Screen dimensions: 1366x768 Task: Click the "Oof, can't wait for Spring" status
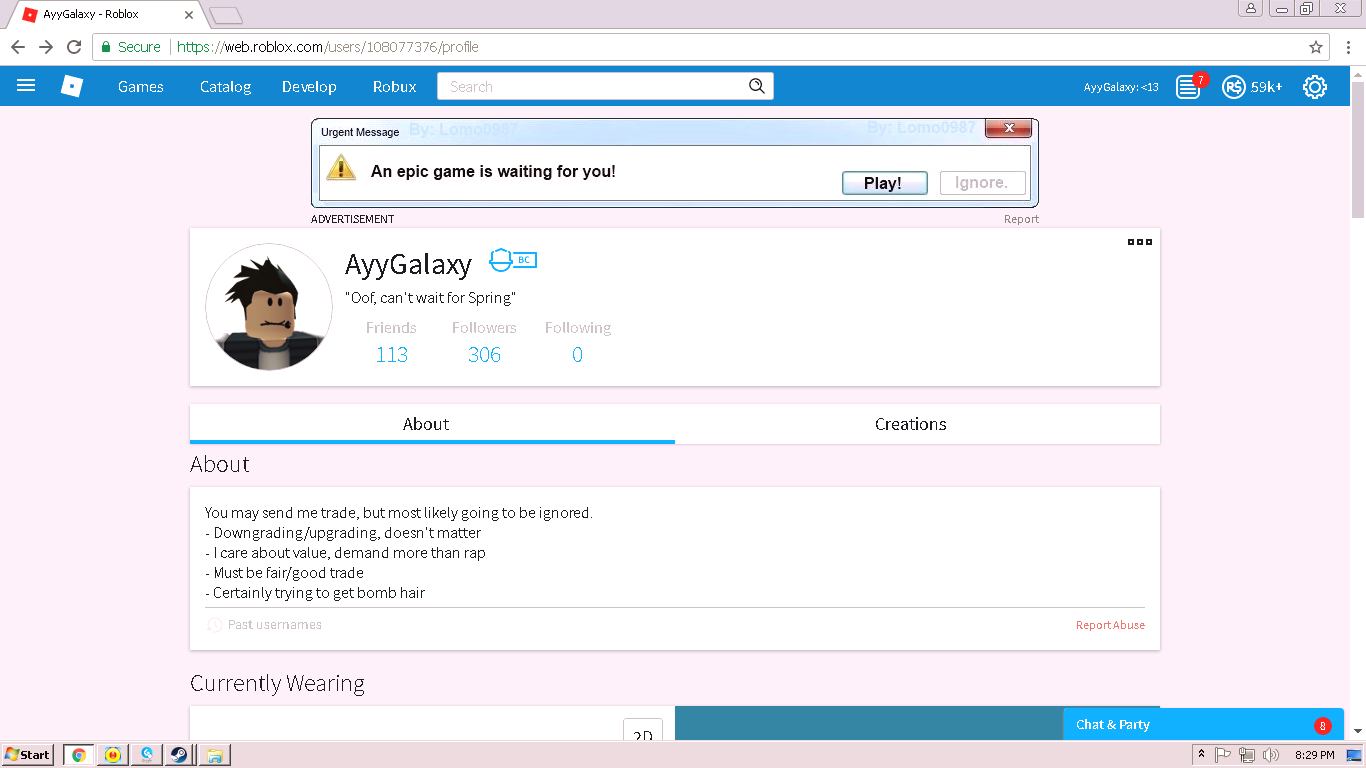(430, 298)
